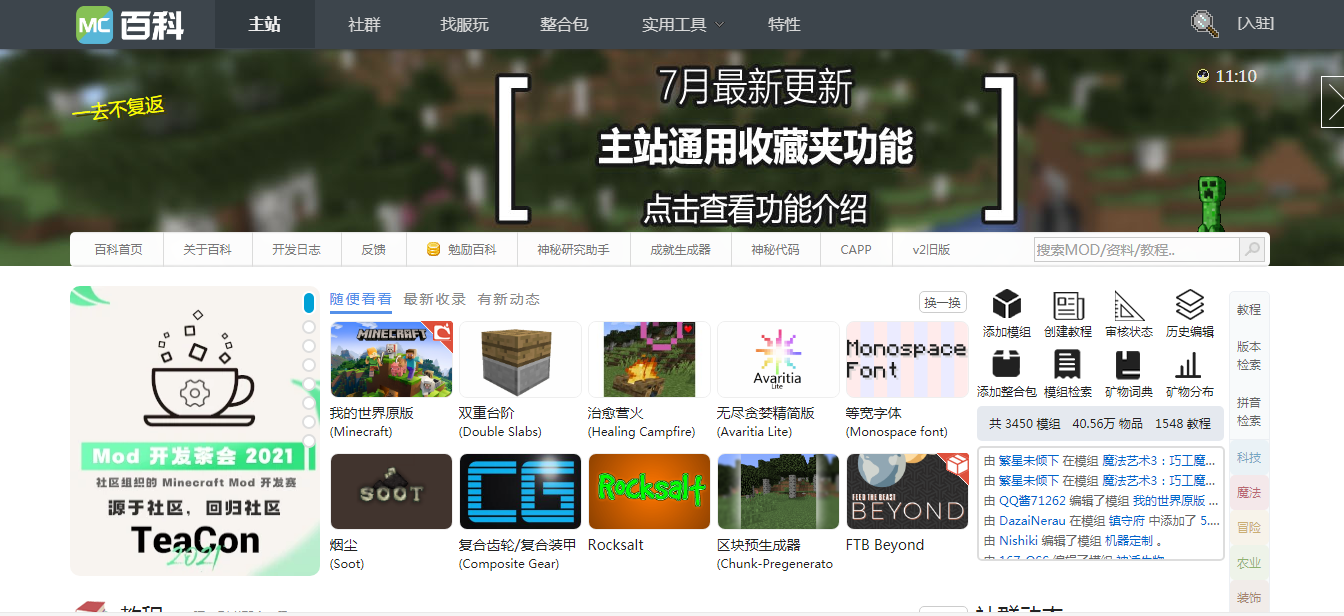Select the active first carousel slide dot
The width and height of the screenshot is (1344, 616).
pos(309,302)
